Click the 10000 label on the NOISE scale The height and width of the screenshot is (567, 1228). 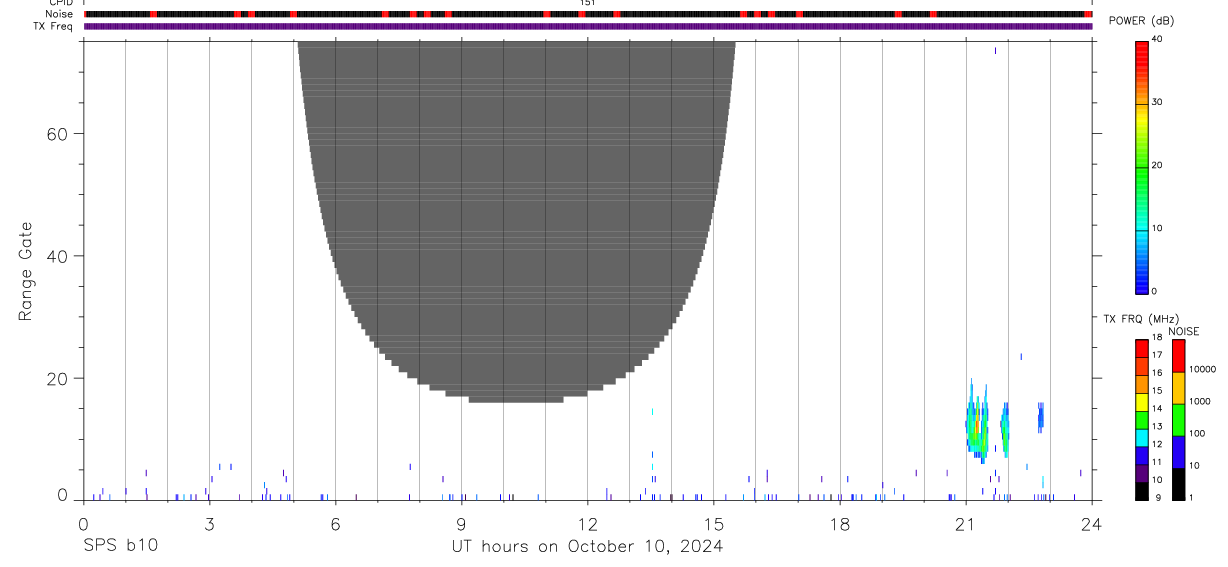[x=1202, y=369]
